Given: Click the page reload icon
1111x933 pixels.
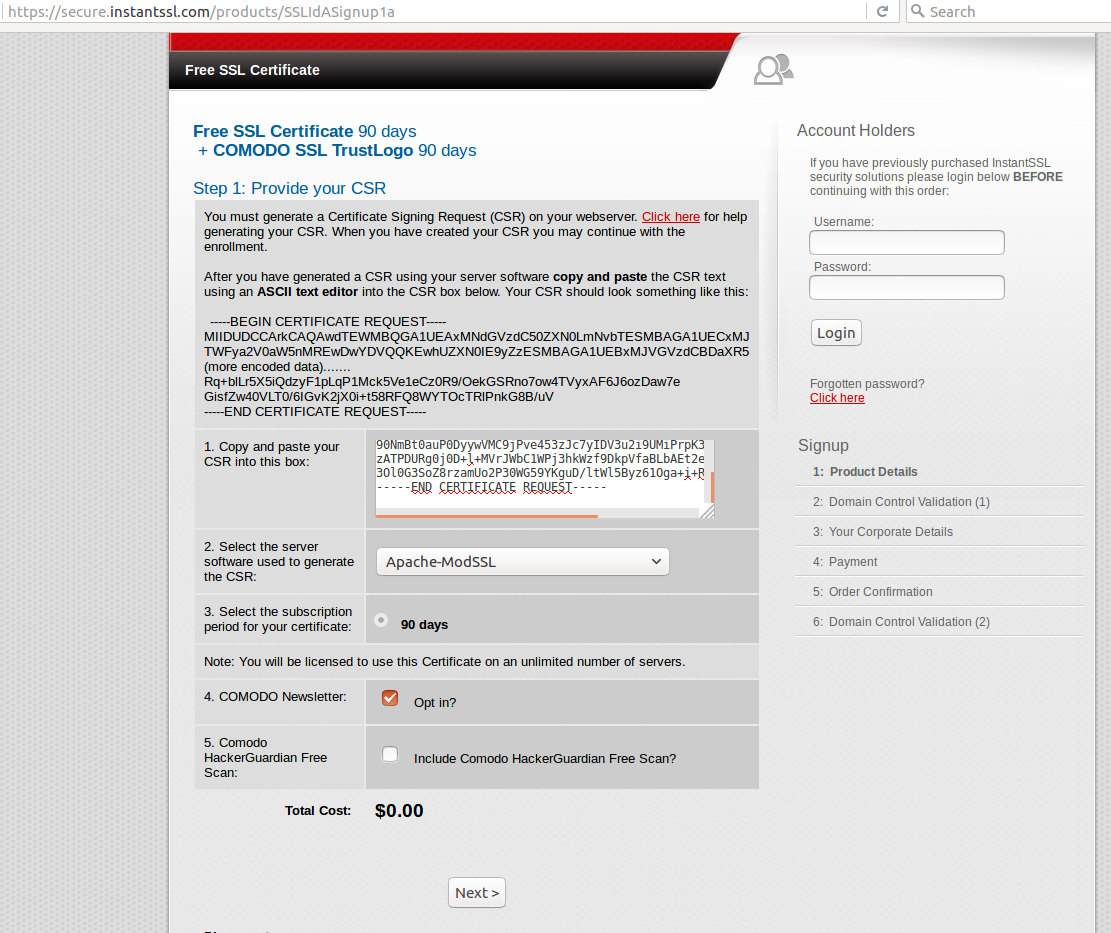Looking at the screenshot, I should 883,11.
